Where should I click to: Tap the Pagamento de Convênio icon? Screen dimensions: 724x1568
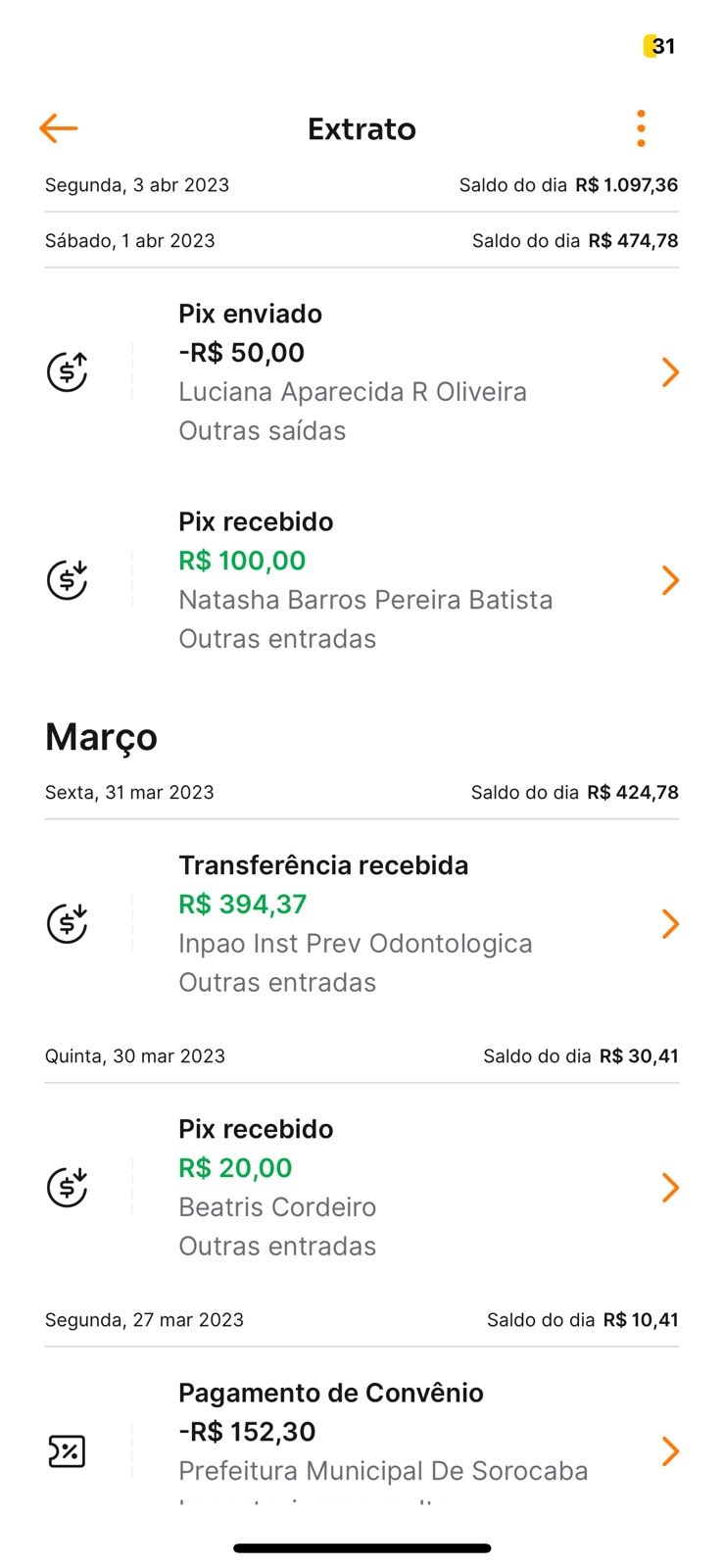[68, 1451]
